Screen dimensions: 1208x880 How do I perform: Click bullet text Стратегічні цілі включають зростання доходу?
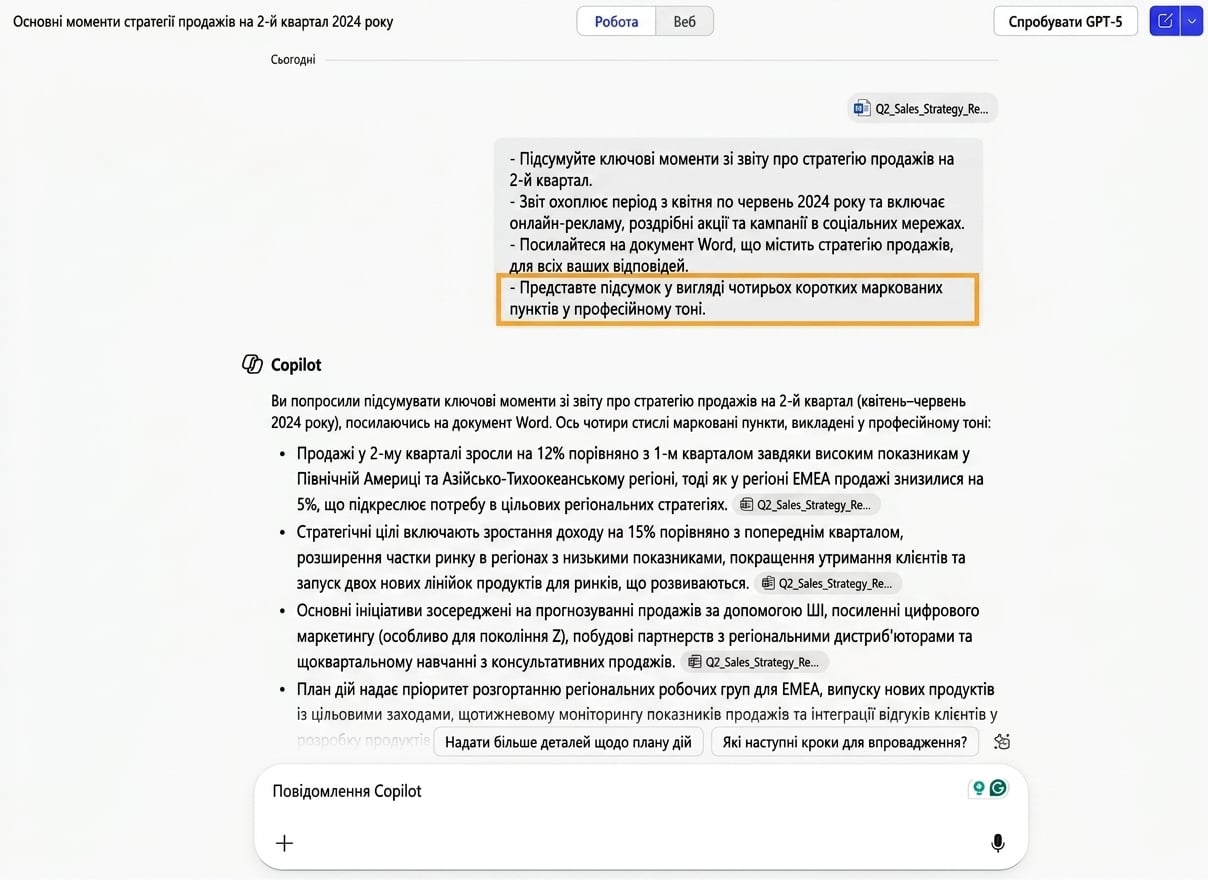coord(631,557)
